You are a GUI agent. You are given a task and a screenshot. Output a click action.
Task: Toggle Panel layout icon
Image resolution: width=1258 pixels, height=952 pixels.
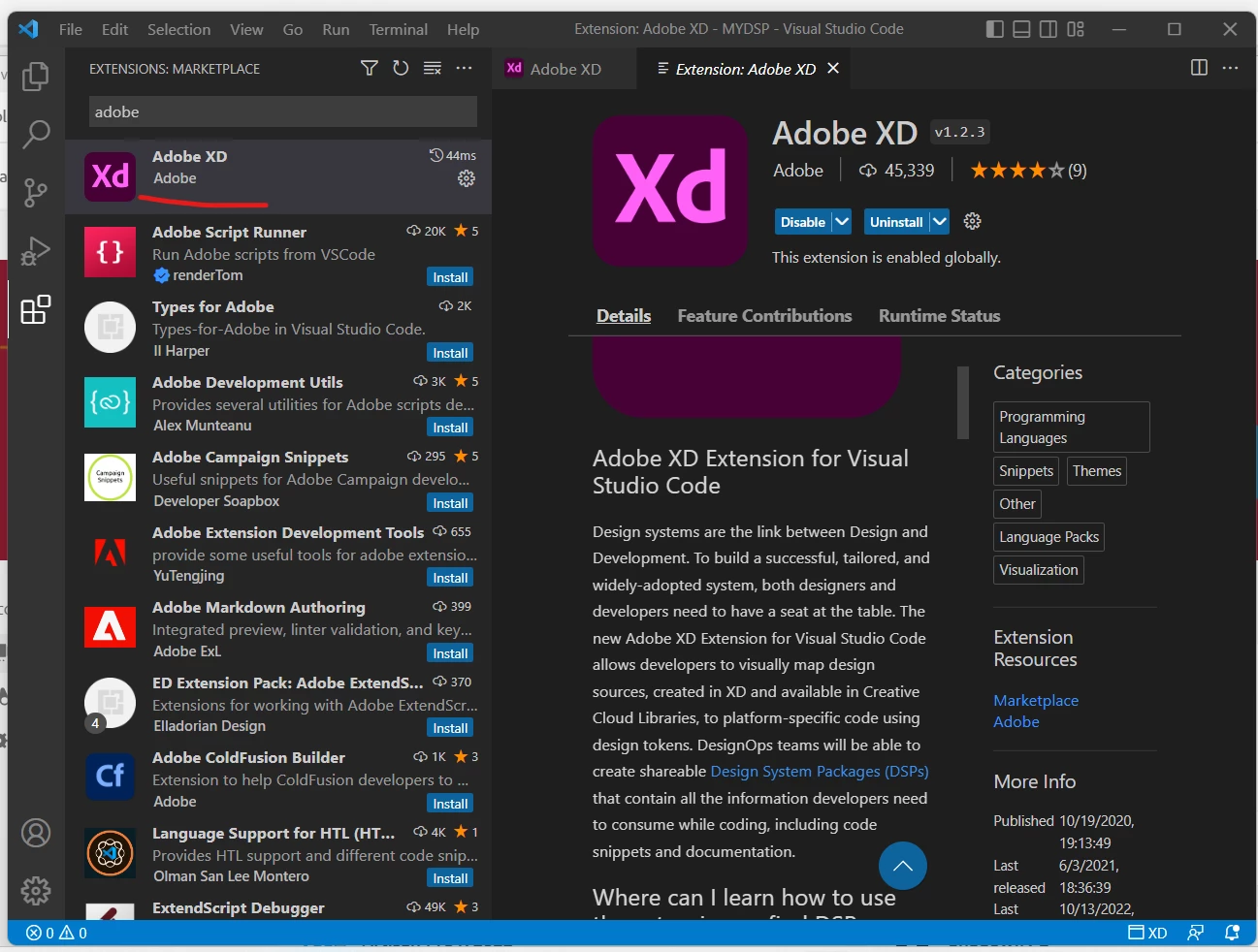1021,29
